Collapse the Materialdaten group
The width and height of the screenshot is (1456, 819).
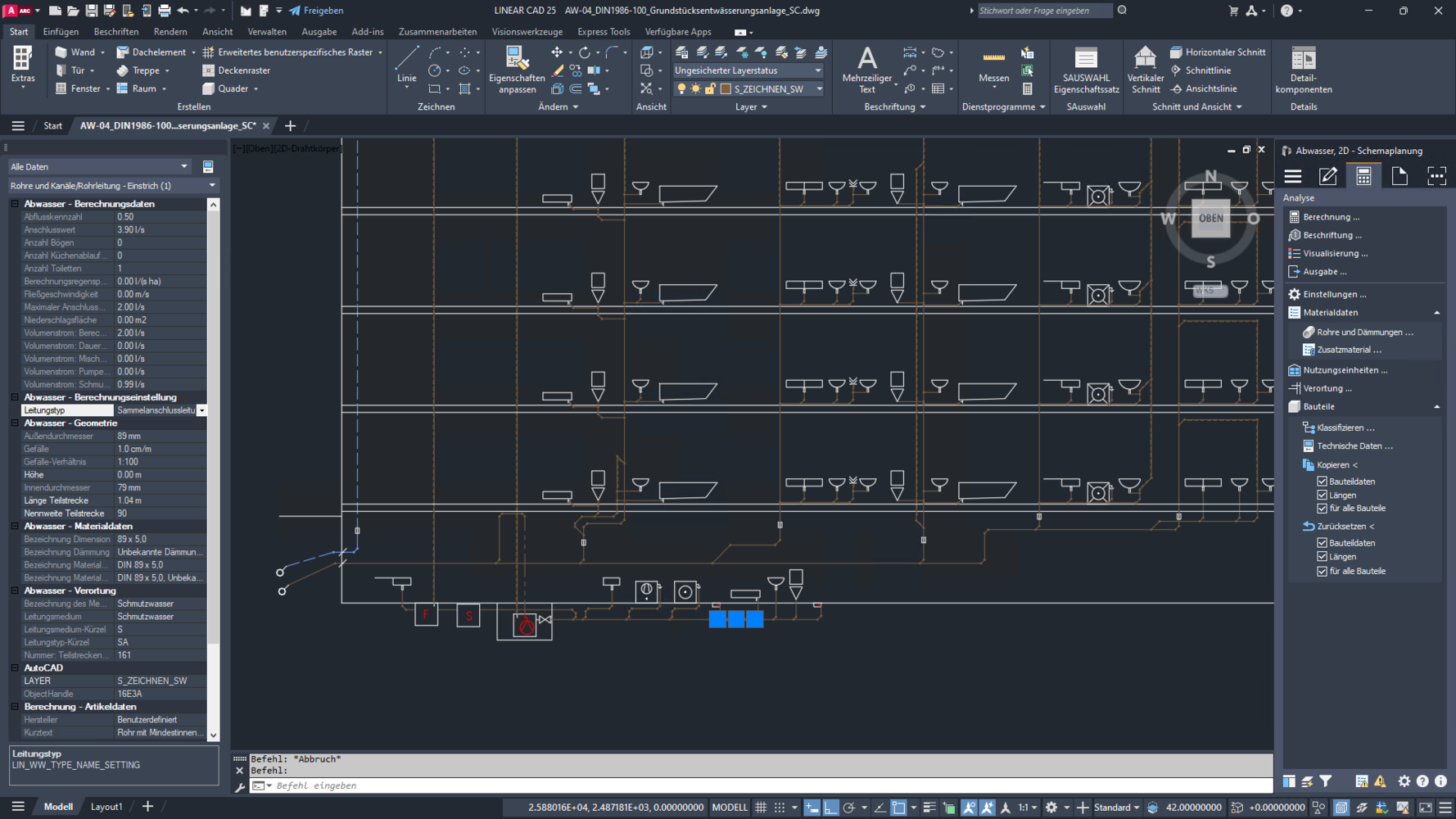pyautogui.click(x=1436, y=313)
